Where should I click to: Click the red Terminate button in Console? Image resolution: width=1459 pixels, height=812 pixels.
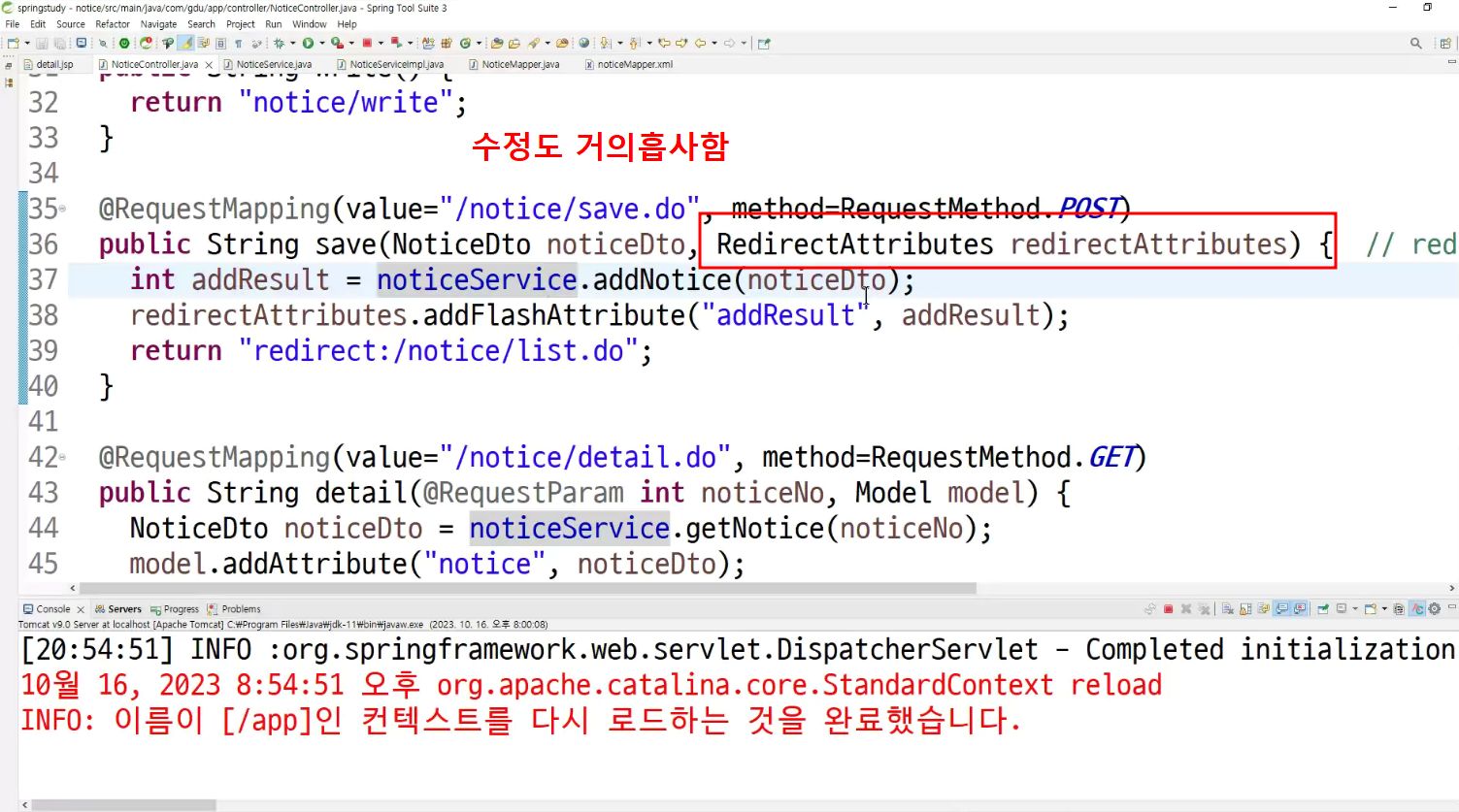point(1169,609)
